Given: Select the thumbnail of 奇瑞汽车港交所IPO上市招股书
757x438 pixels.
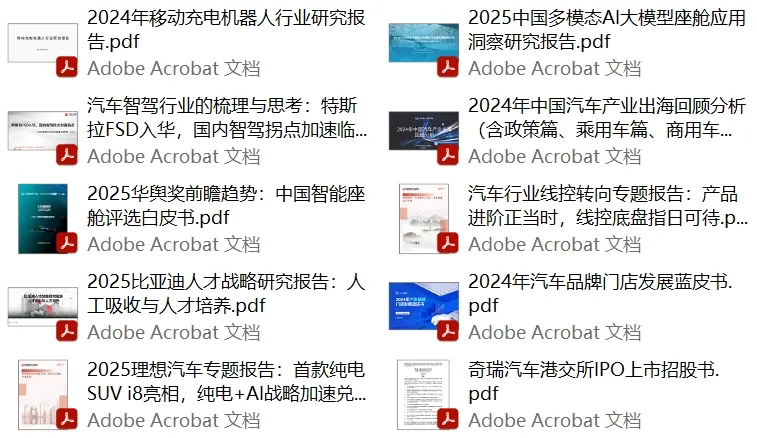Looking at the screenshot, I should (x=423, y=395).
